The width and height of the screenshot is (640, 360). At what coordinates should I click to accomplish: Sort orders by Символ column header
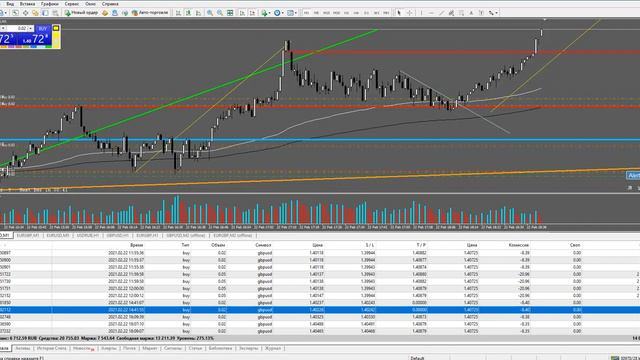[x=263, y=245]
